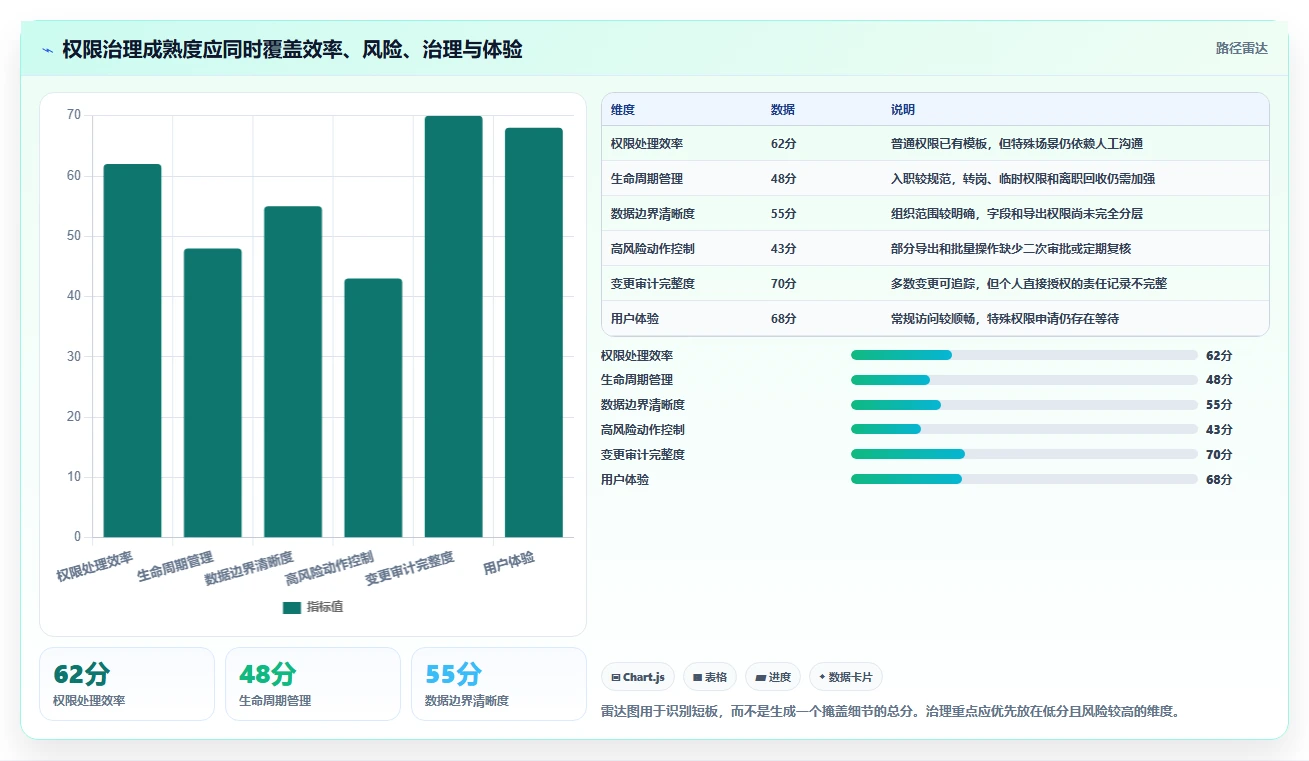Click the footnote text starting with 雷达图用于
The height and width of the screenshot is (761, 1309).
click(x=891, y=712)
